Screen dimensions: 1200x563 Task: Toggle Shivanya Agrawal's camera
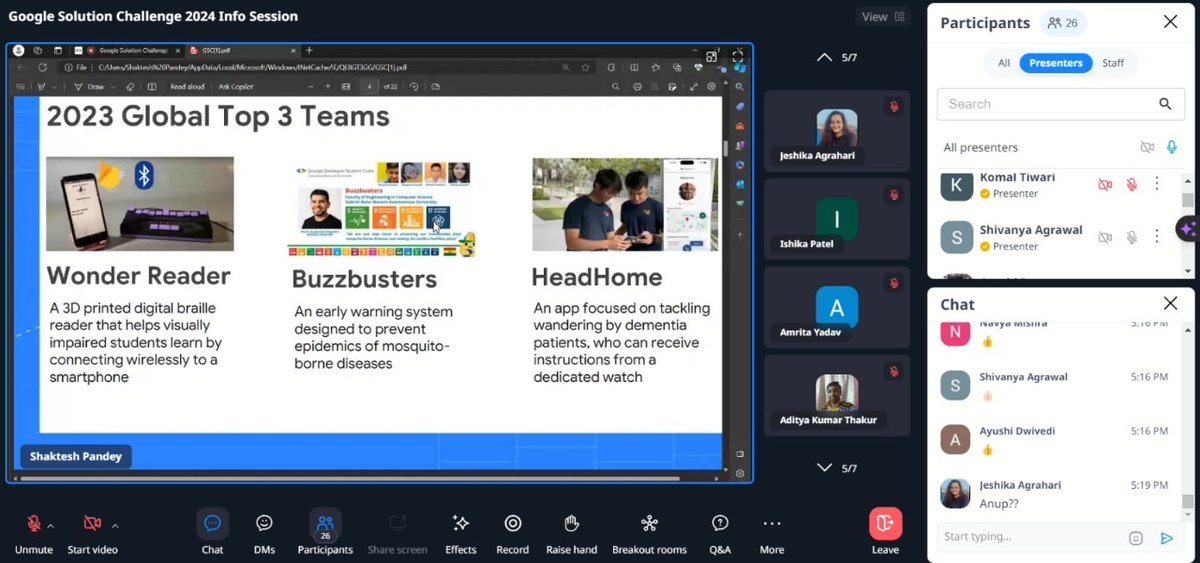1105,237
